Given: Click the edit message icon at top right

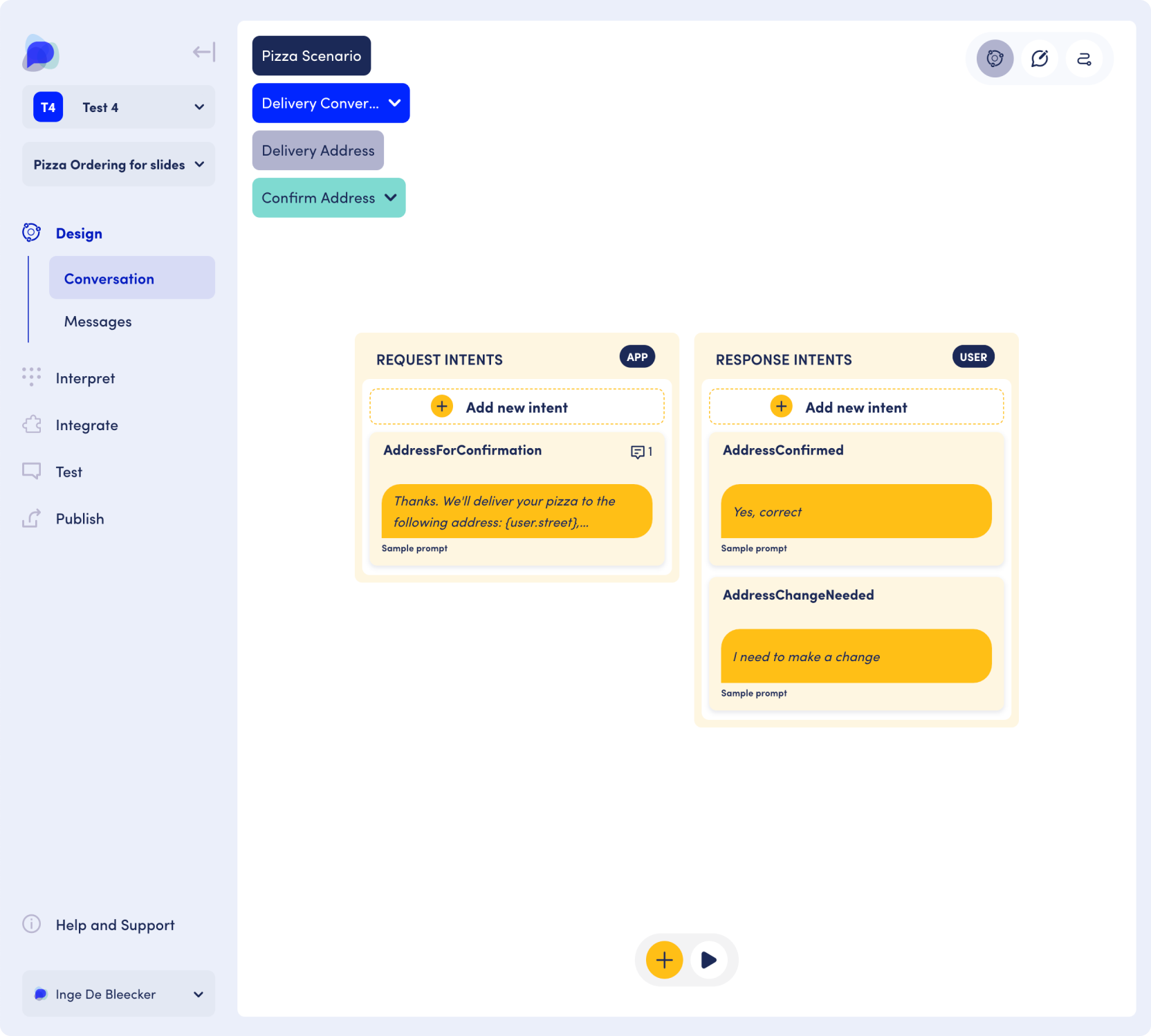Looking at the screenshot, I should 1039,59.
